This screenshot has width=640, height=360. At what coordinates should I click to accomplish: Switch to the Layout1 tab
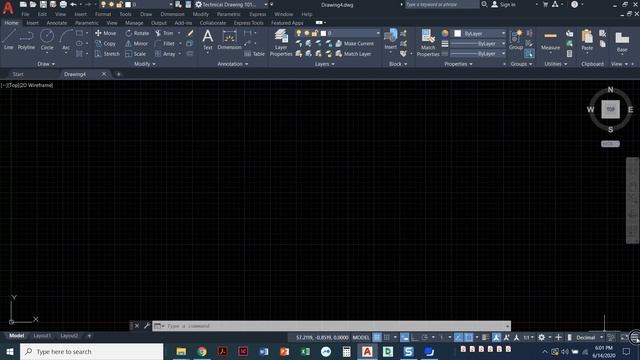click(x=42, y=336)
